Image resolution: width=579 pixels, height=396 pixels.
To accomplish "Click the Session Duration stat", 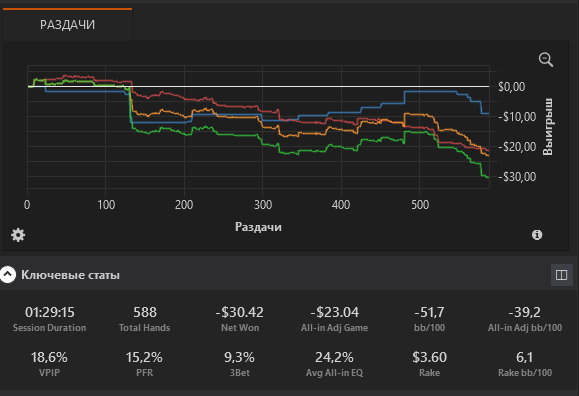I will [x=49, y=319].
